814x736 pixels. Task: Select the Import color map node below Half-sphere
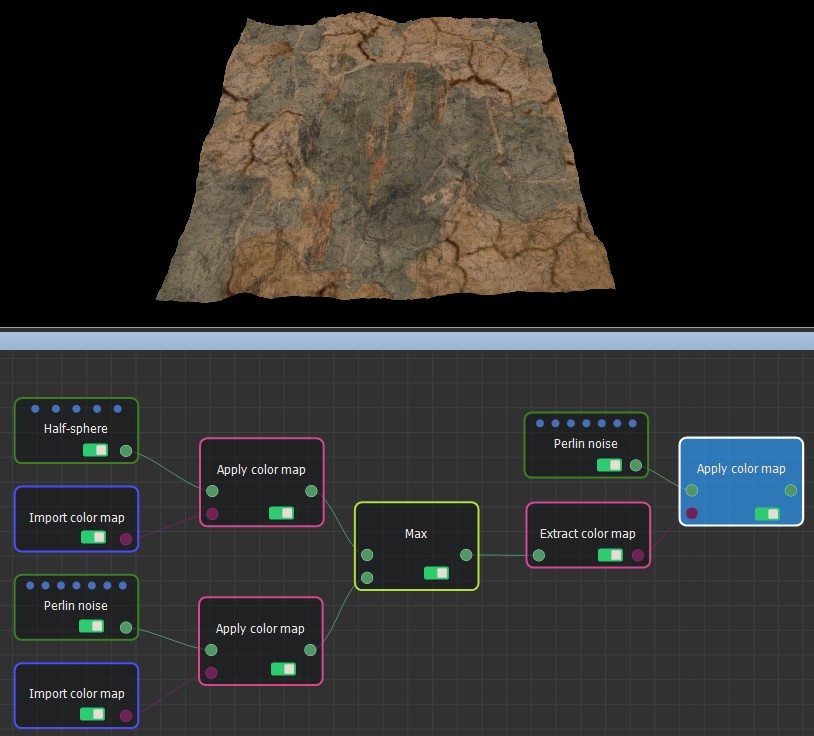point(76,517)
